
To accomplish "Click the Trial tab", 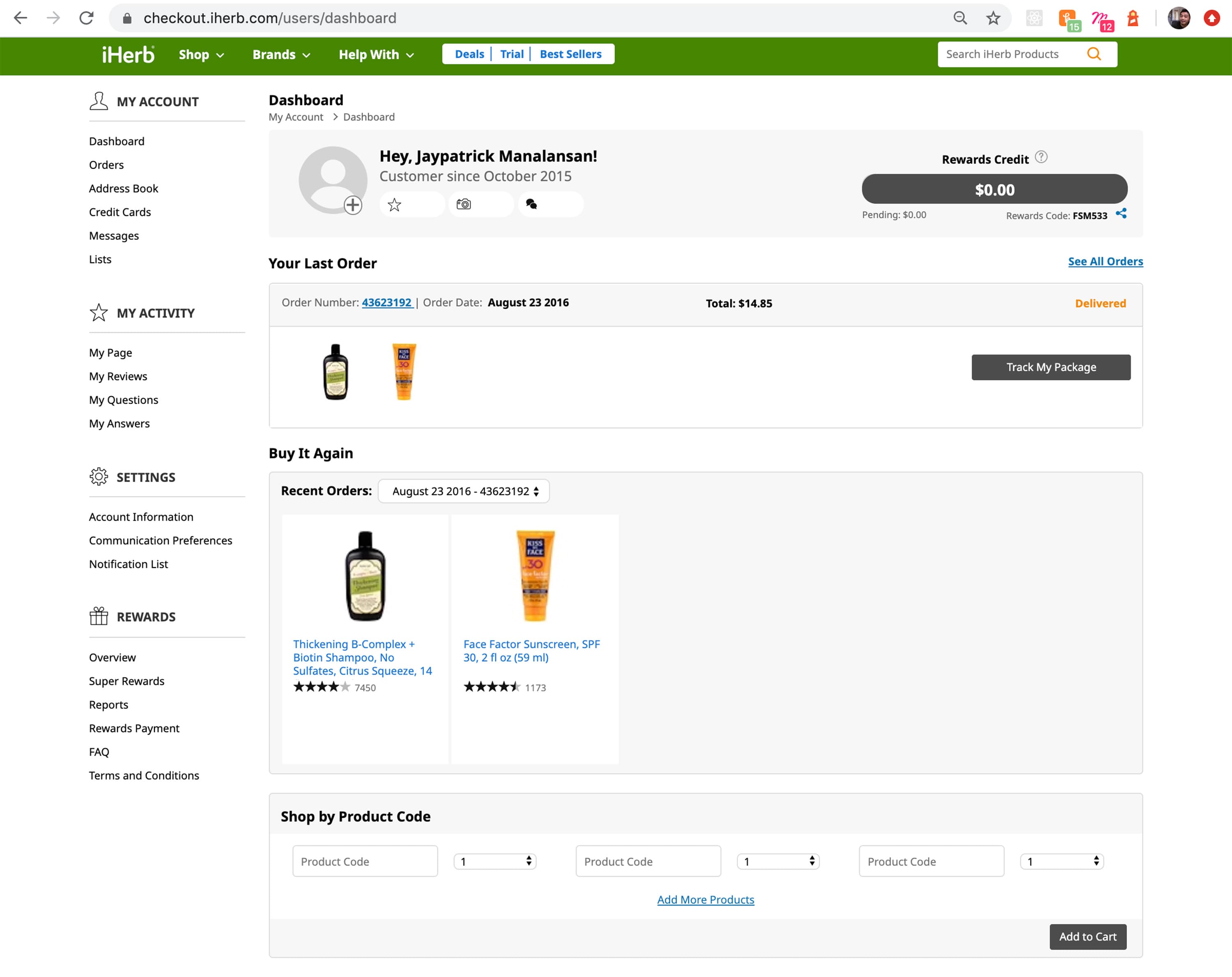I will coord(511,54).
